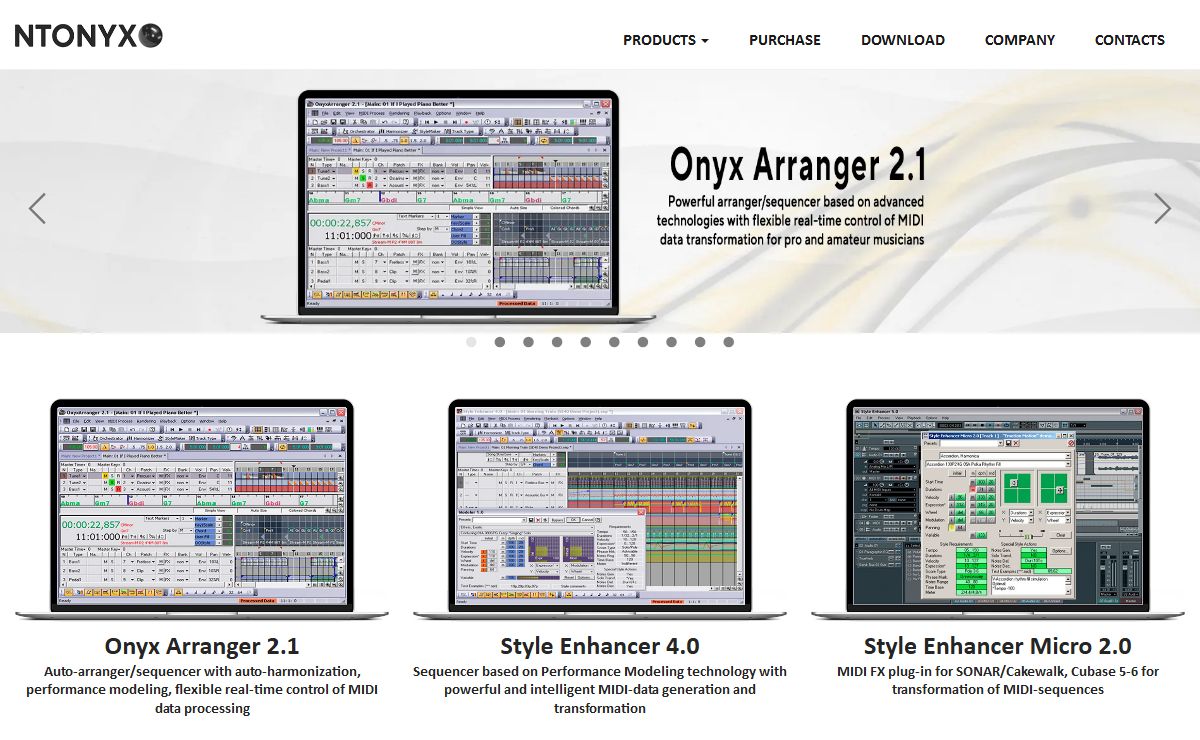Select the seventh carousel dot
1200x740 pixels.
point(643,342)
